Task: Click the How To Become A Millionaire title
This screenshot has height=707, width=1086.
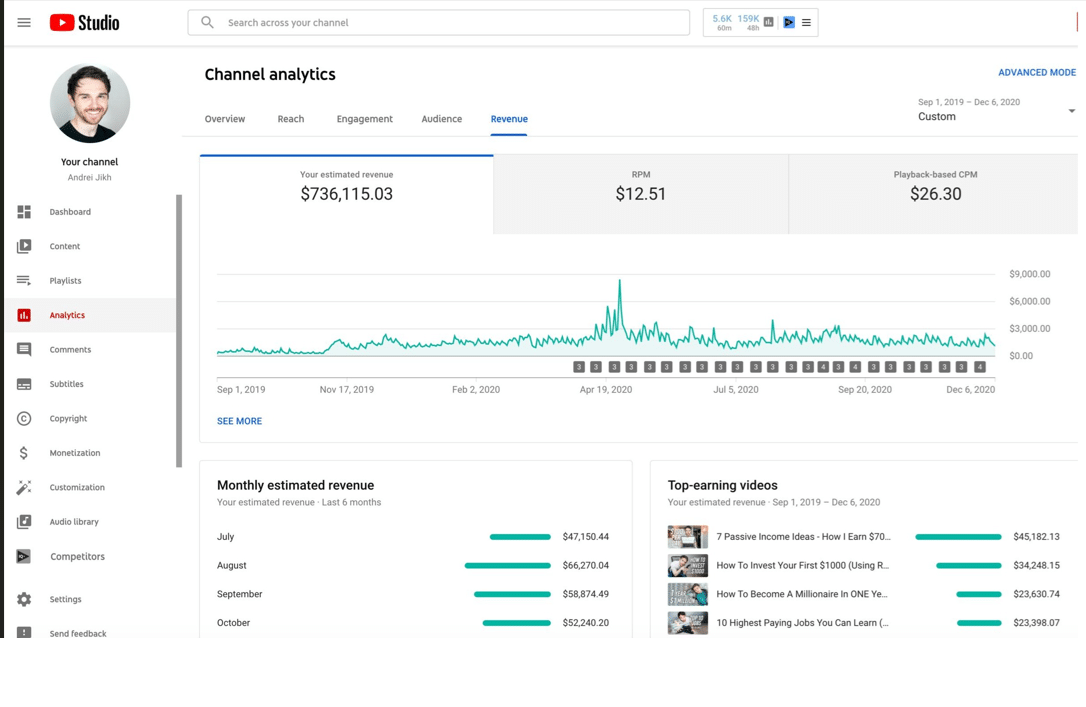Action: coord(802,594)
